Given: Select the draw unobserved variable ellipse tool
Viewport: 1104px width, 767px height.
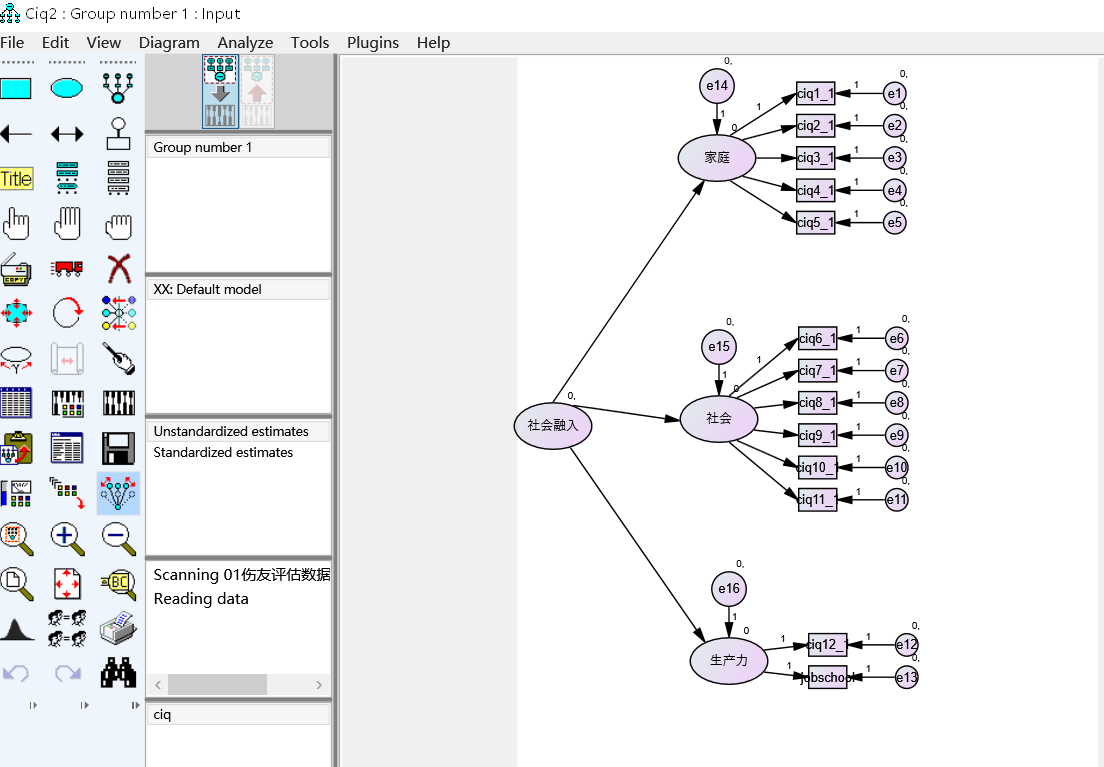Looking at the screenshot, I should pos(67,89).
